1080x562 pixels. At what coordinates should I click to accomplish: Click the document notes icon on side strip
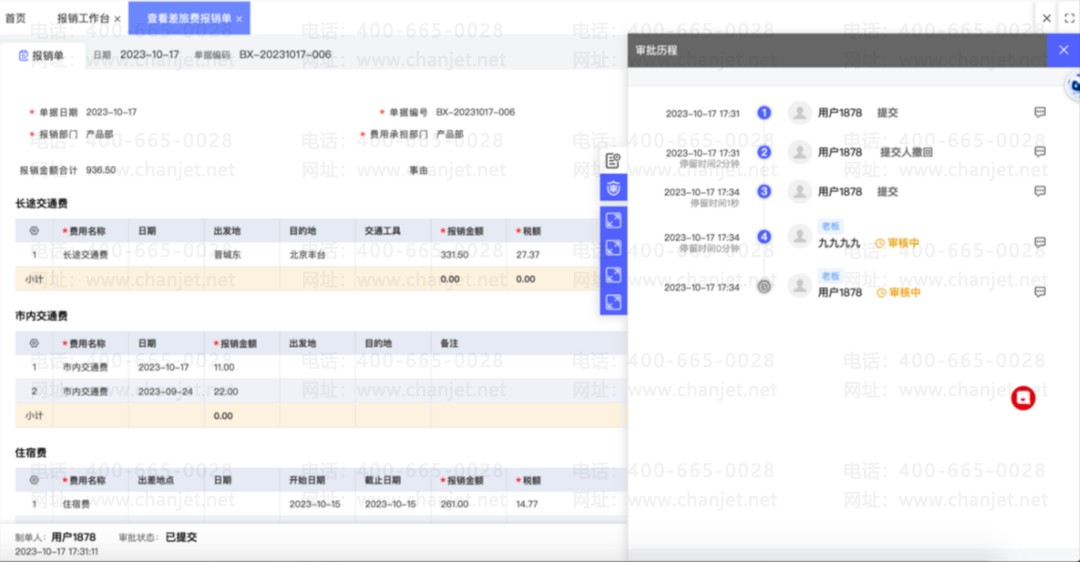pos(613,161)
